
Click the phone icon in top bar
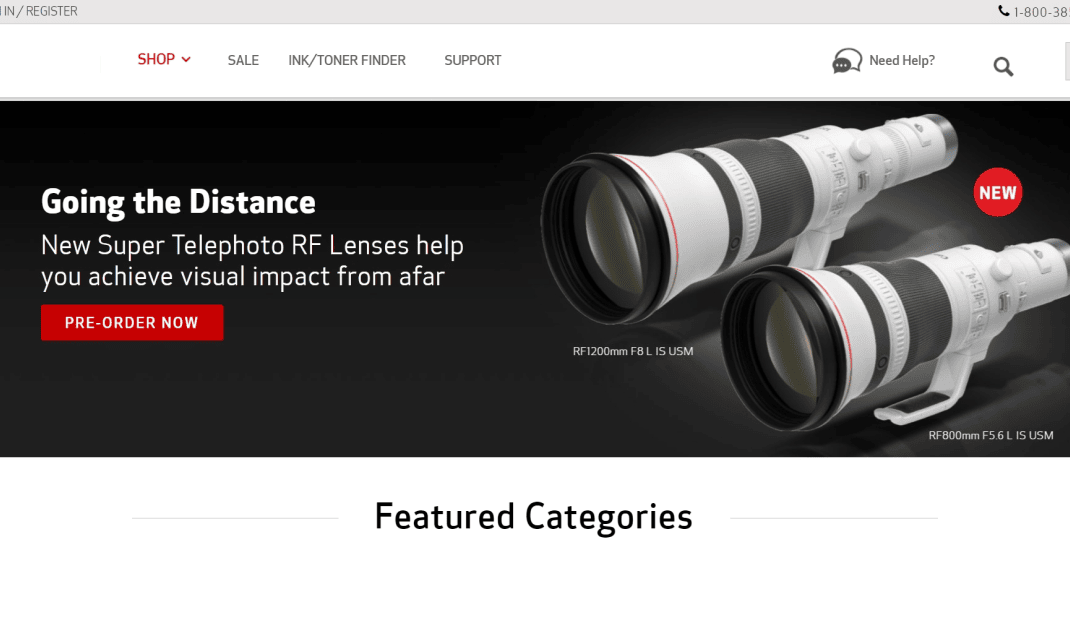point(1004,11)
